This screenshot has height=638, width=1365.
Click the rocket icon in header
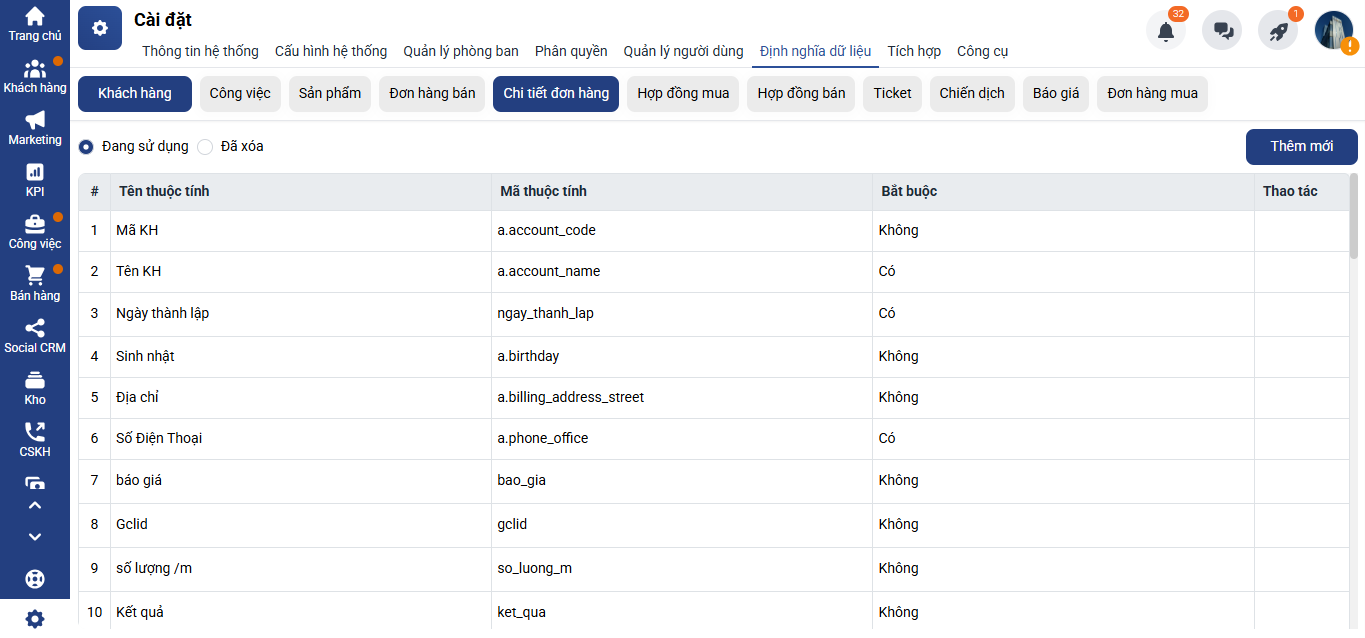[1277, 31]
